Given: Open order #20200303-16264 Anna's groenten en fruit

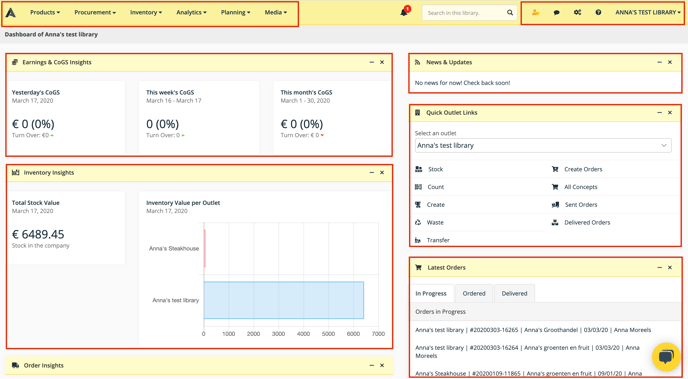Looking at the screenshot, I should coord(527,351).
